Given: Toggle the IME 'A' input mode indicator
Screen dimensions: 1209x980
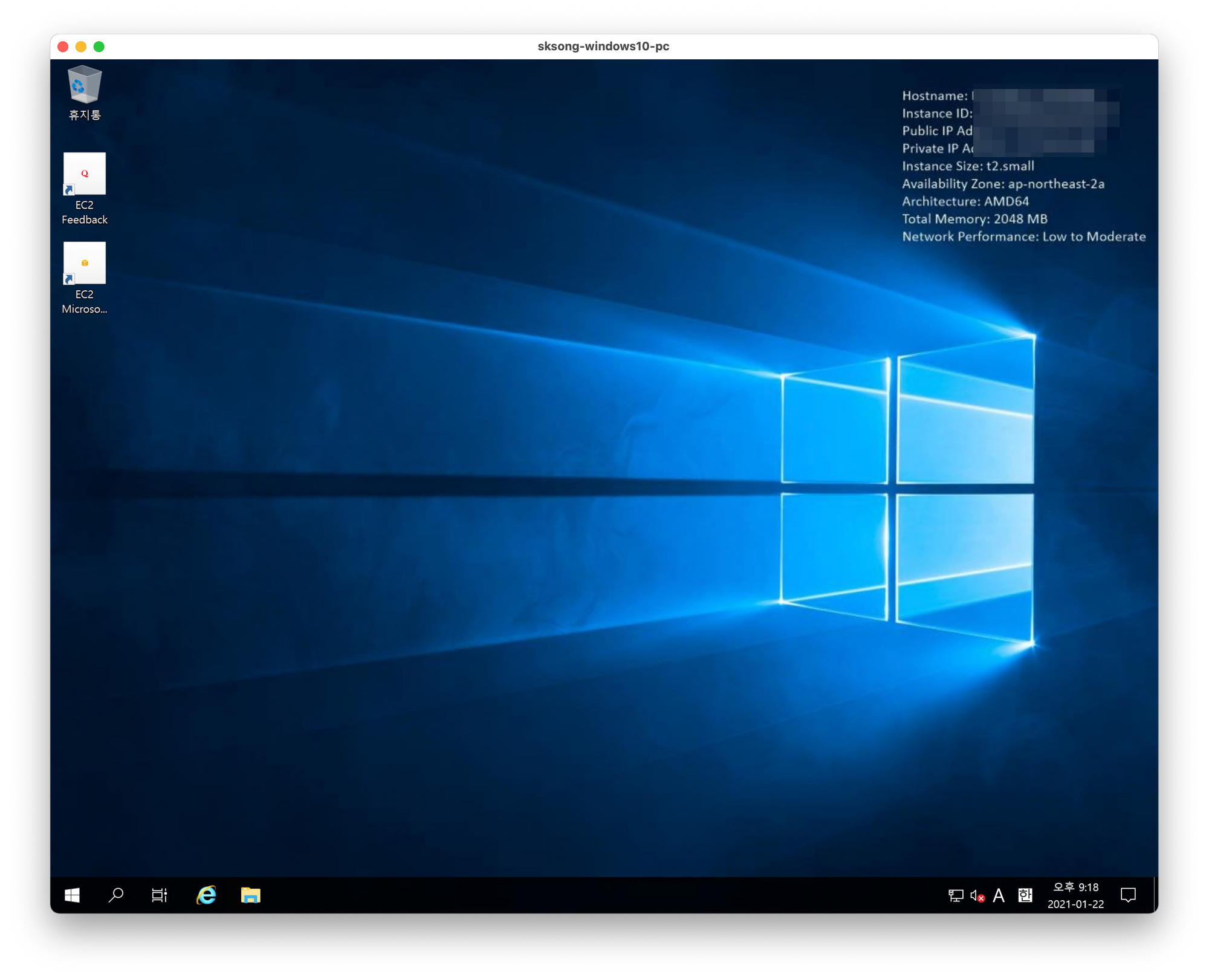Looking at the screenshot, I should (x=999, y=896).
